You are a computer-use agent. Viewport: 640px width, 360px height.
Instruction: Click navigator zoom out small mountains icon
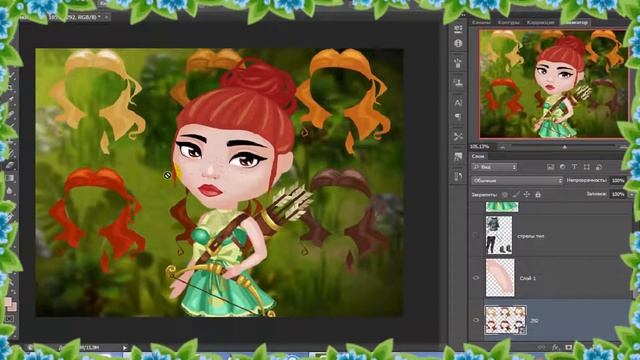502,147
